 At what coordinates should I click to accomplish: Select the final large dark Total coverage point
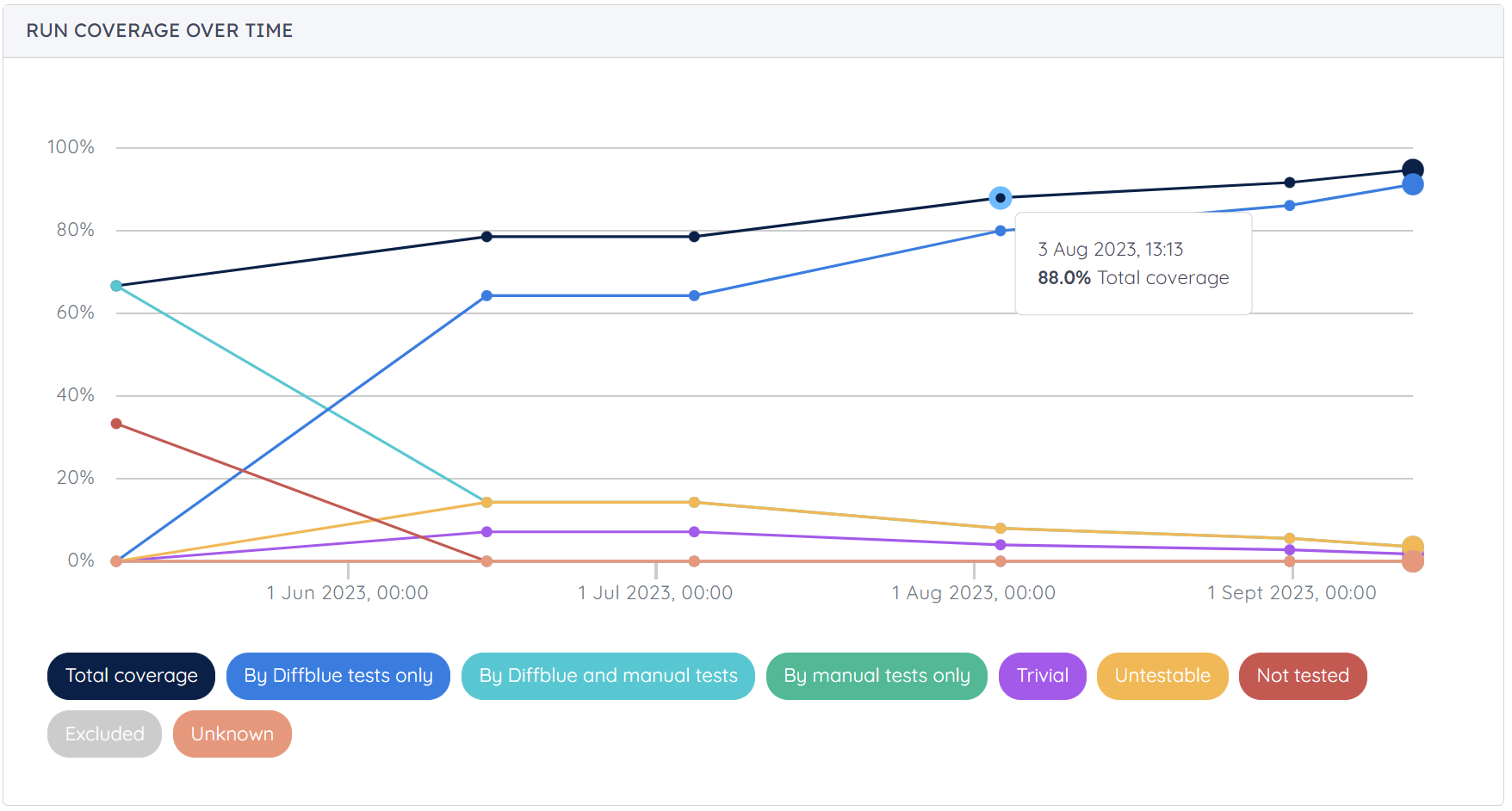(1412, 170)
